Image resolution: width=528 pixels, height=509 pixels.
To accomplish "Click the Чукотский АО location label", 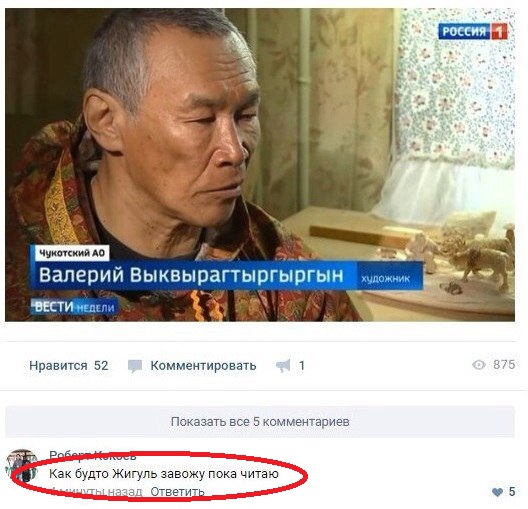I will click(72, 253).
